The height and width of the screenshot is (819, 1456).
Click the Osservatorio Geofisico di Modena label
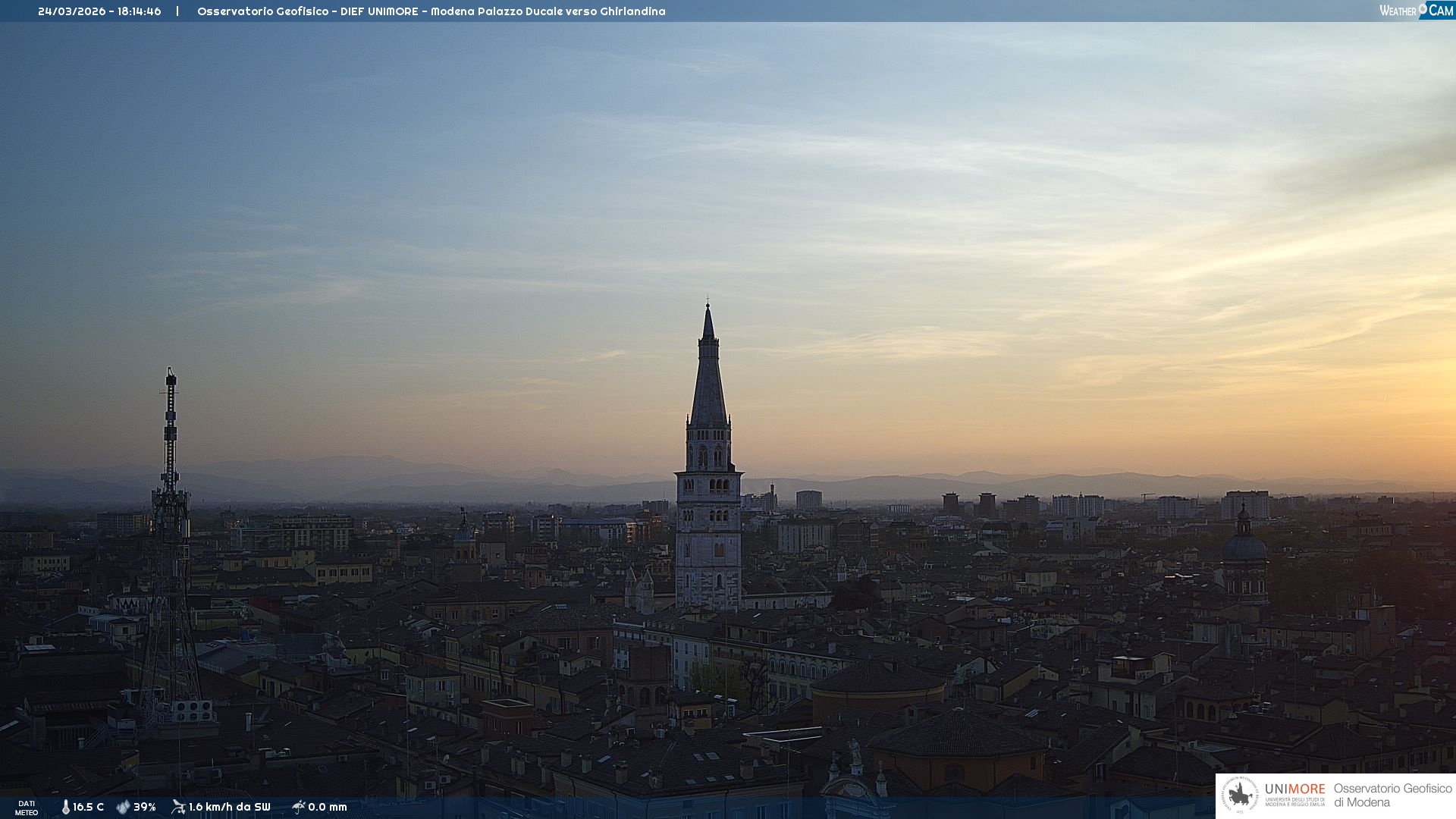(1392, 795)
